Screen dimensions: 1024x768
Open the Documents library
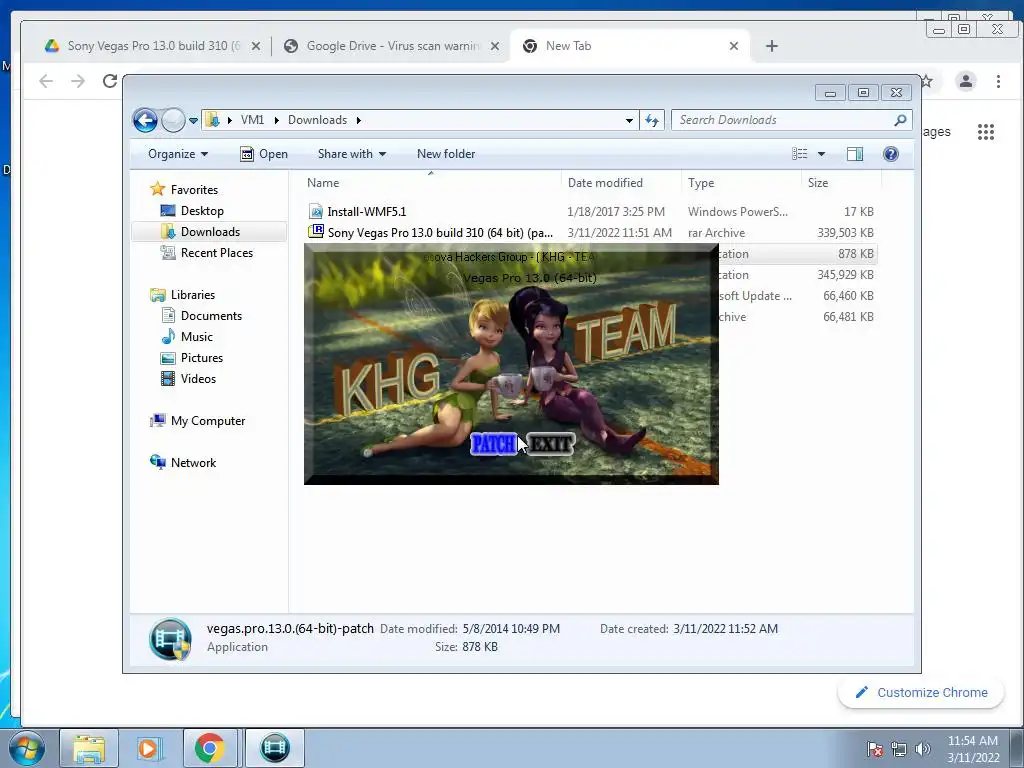(x=211, y=316)
